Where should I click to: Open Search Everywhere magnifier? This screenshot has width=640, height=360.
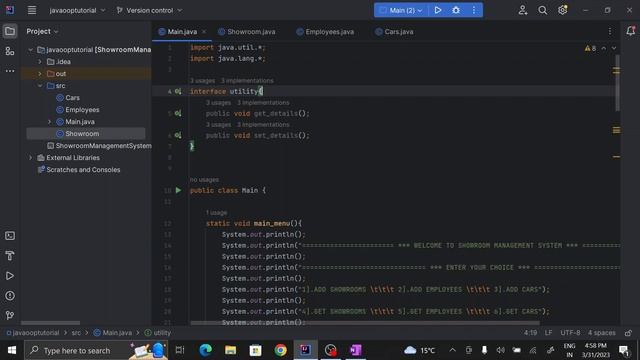(x=542, y=10)
